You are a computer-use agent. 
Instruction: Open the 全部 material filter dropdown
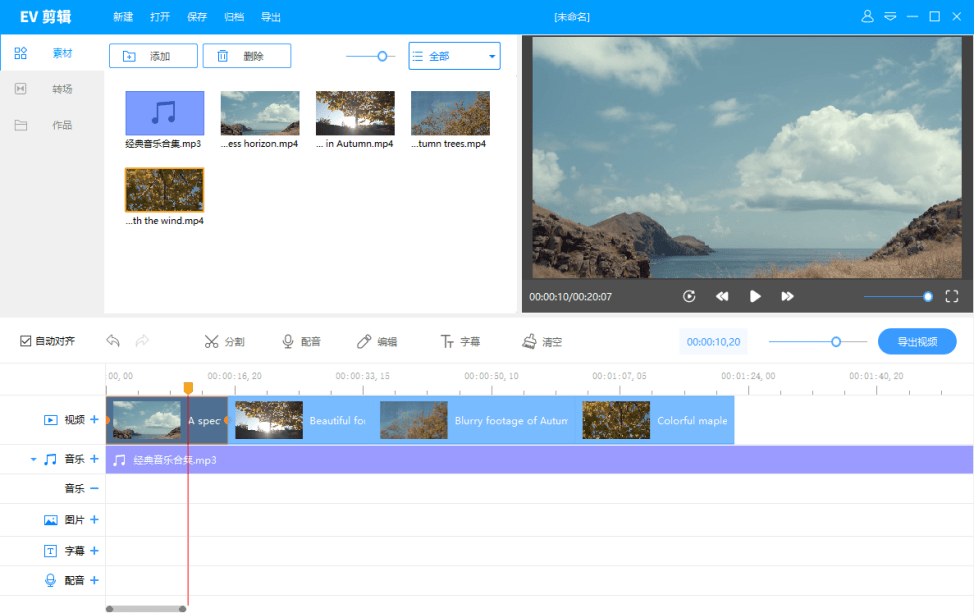pyautogui.click(x=454, y=56)
